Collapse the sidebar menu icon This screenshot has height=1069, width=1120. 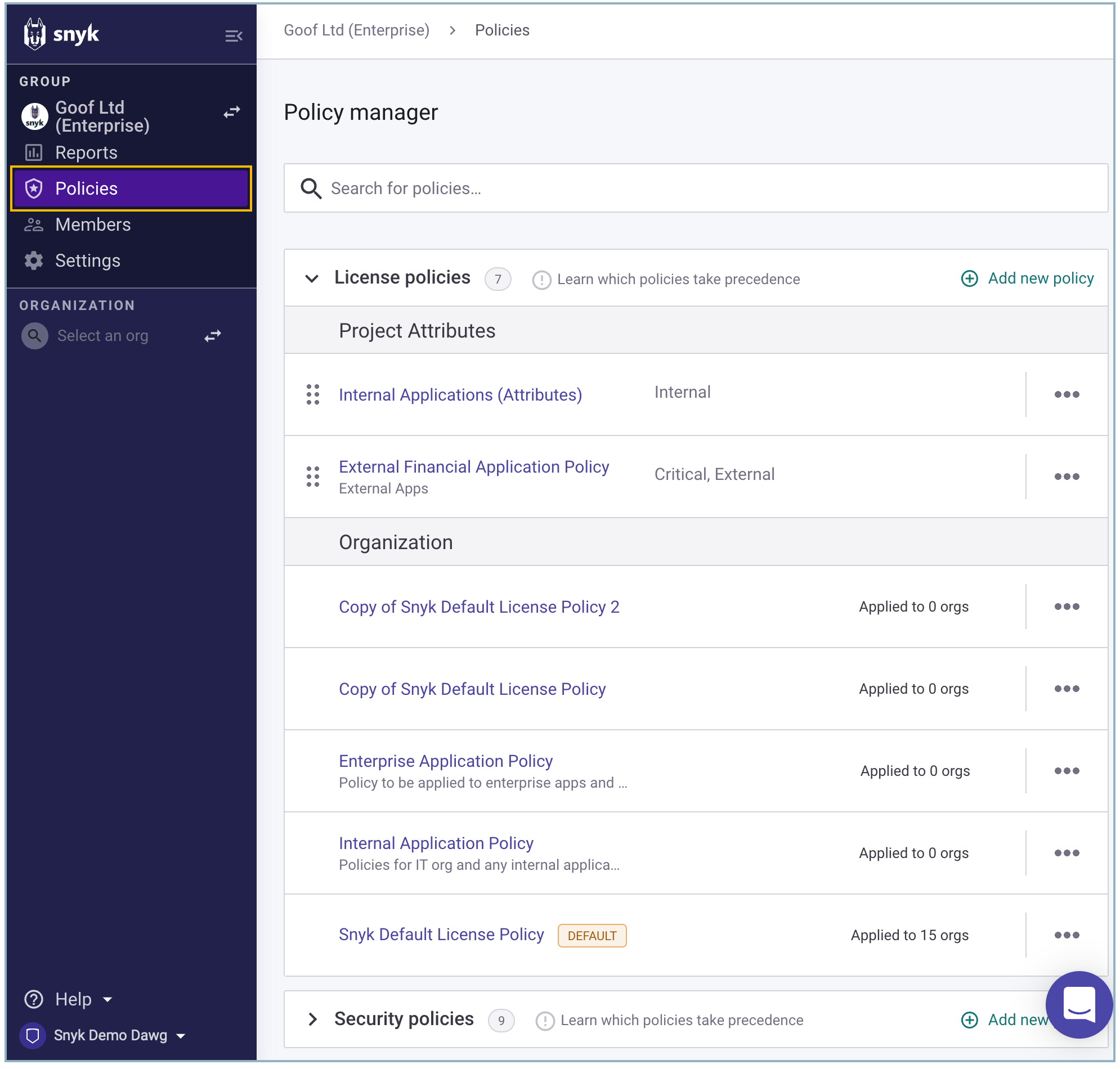[234, 37]
